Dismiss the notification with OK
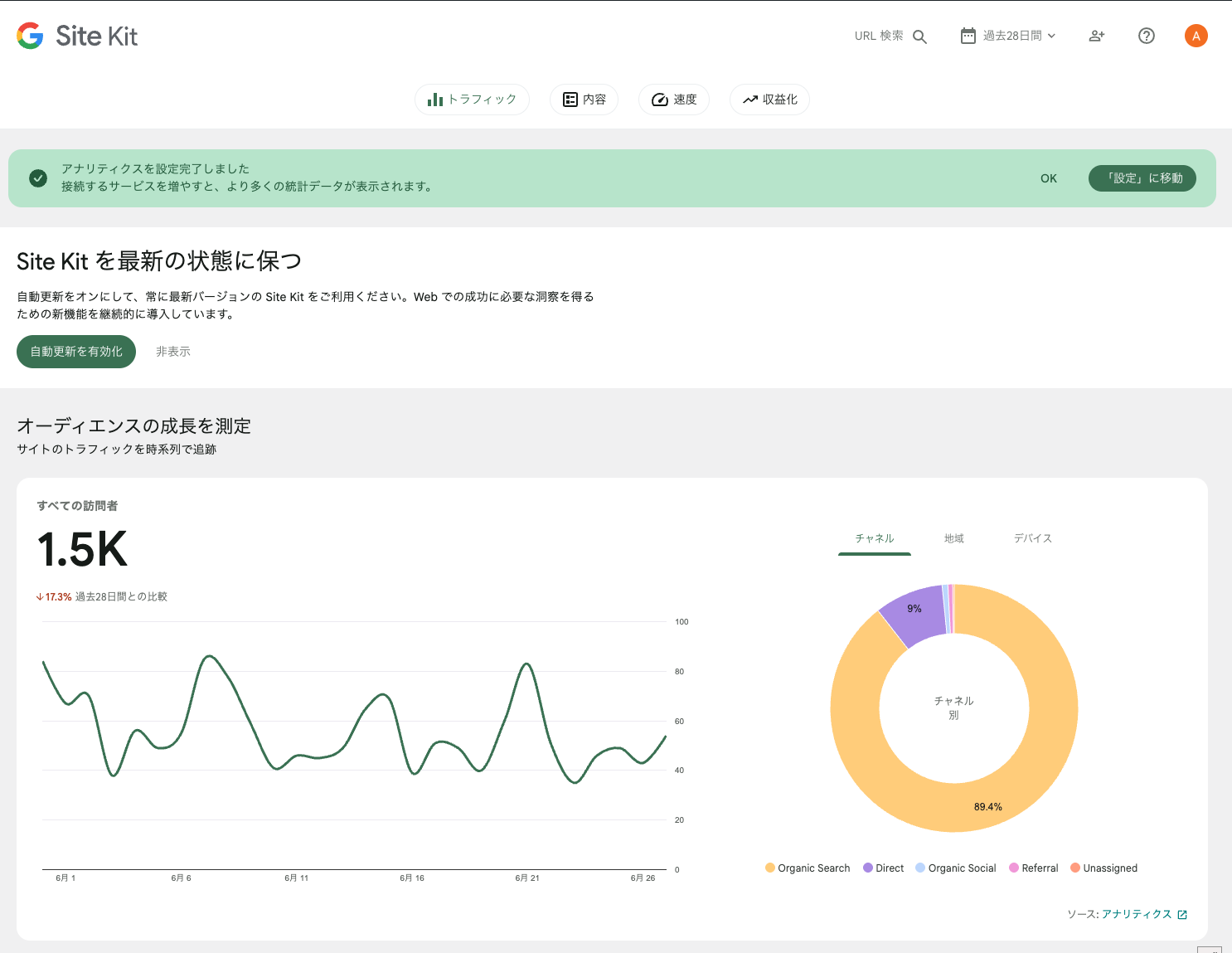The height and width of the screenshot is (953, 1232). click(1049, 178)
